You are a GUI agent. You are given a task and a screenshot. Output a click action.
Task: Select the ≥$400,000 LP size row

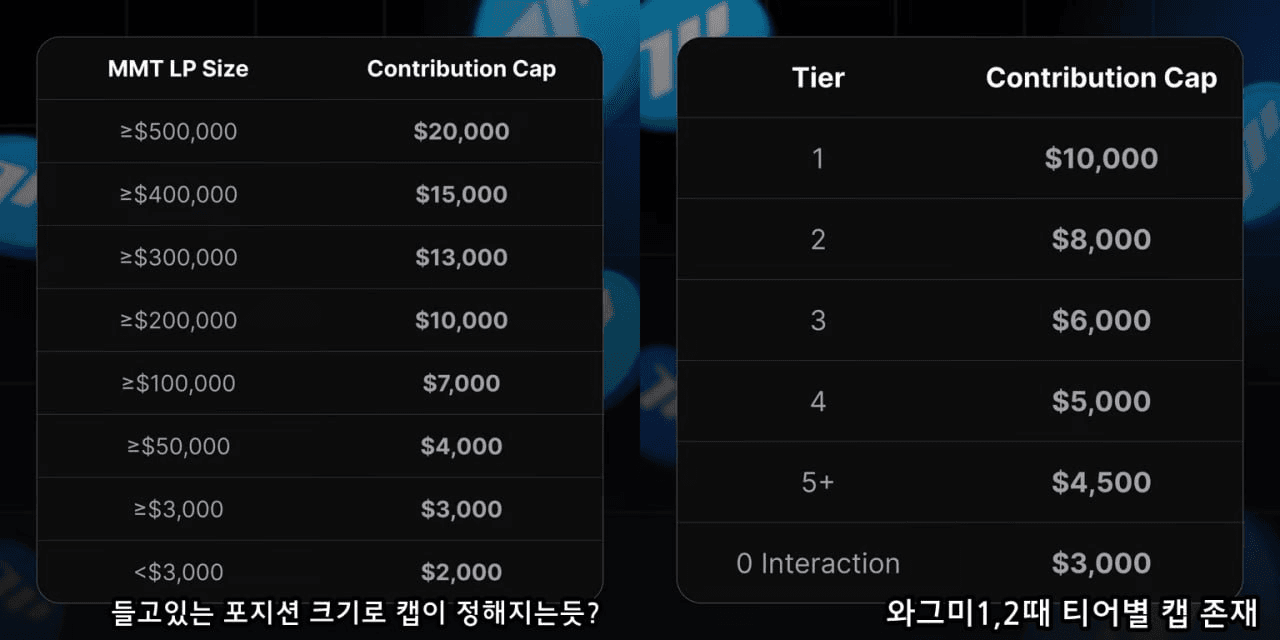(x=178, y=195)
